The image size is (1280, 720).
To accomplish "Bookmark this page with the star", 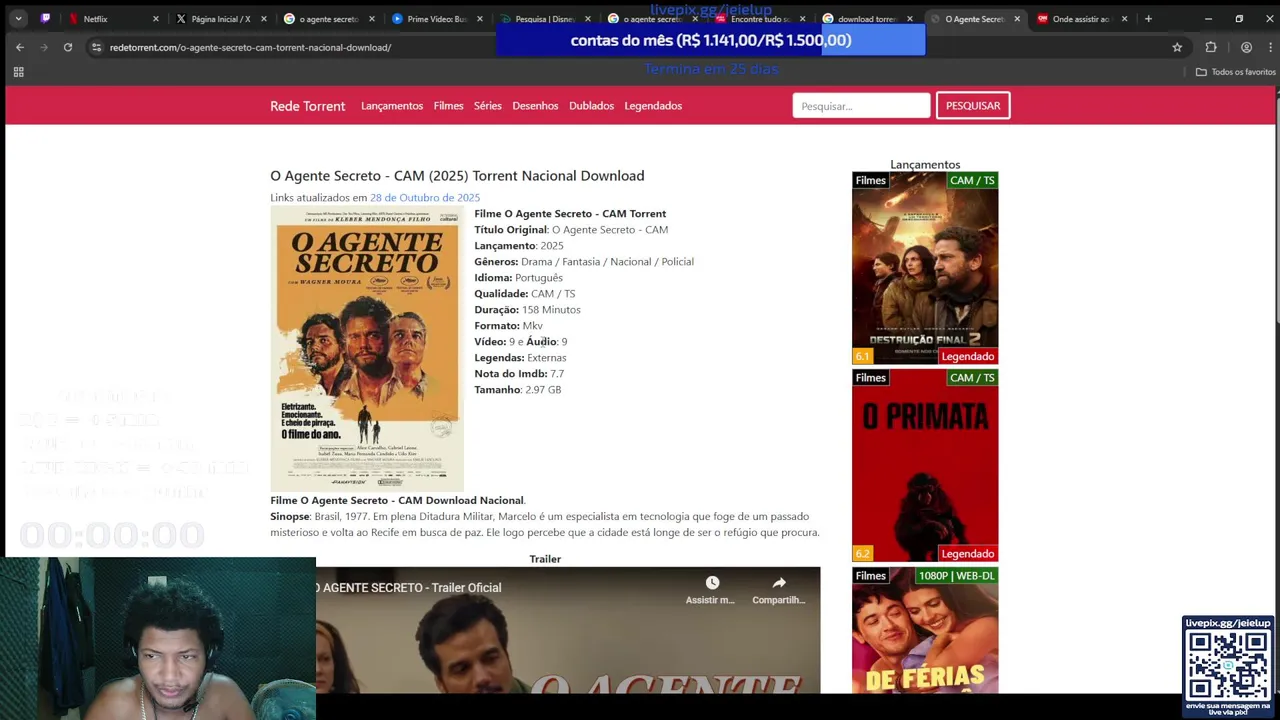I will coord(1177,47).
